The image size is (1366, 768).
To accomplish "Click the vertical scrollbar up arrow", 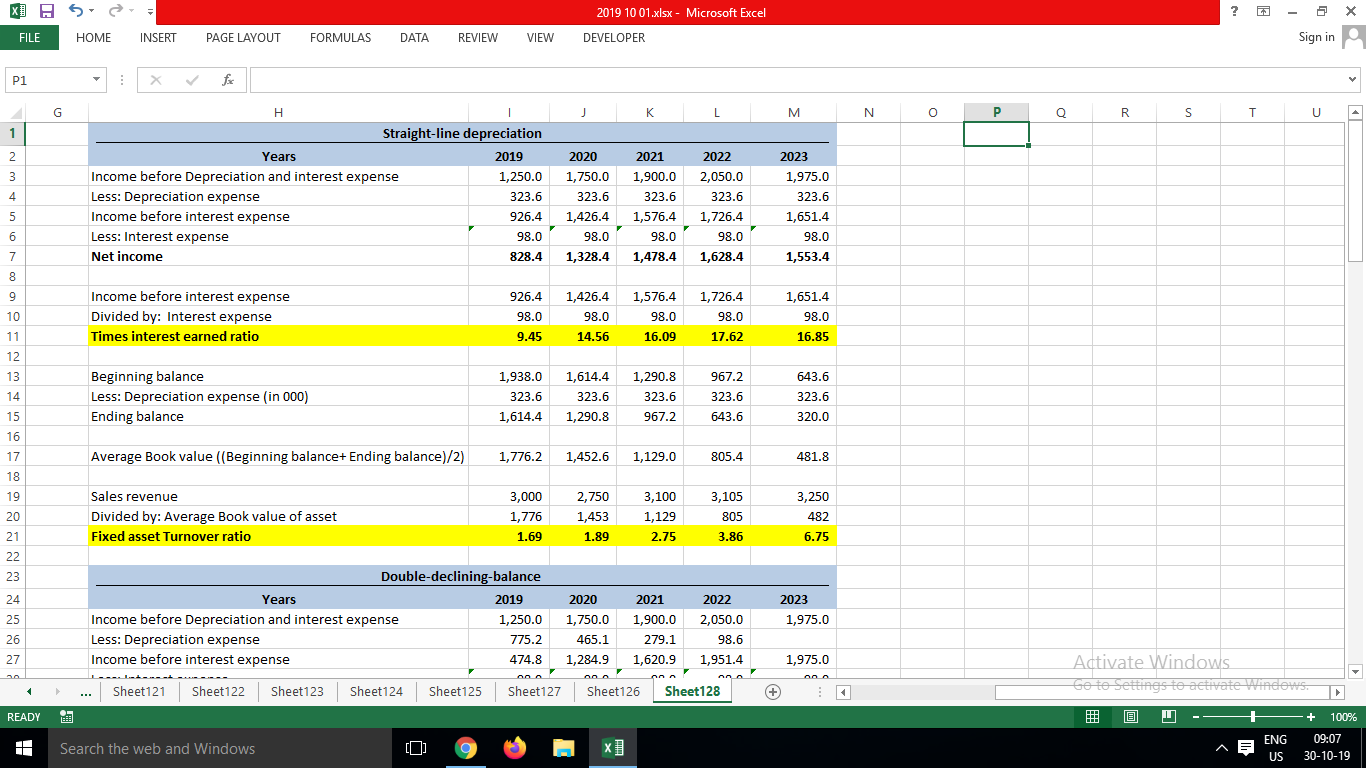I will tap(1356, 112).
